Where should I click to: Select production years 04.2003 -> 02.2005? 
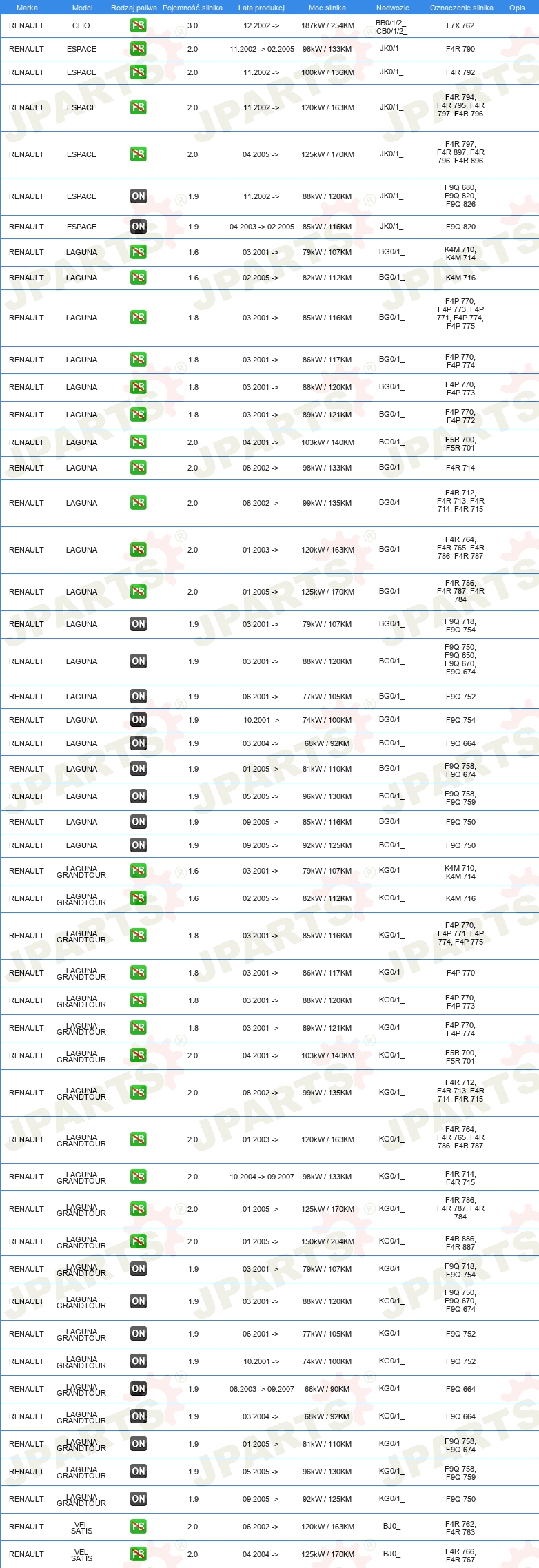[x=262, y=227]
